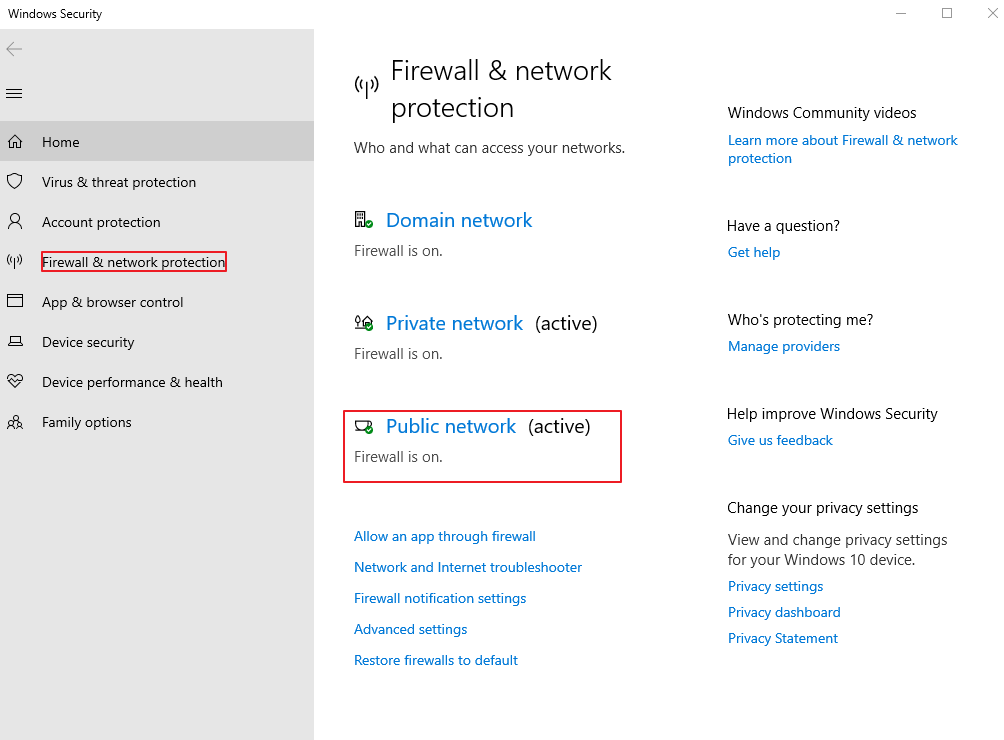Click the Virus & threat protection shield icon
Viewport: 1004px width, 740px height.
[15, 182]
